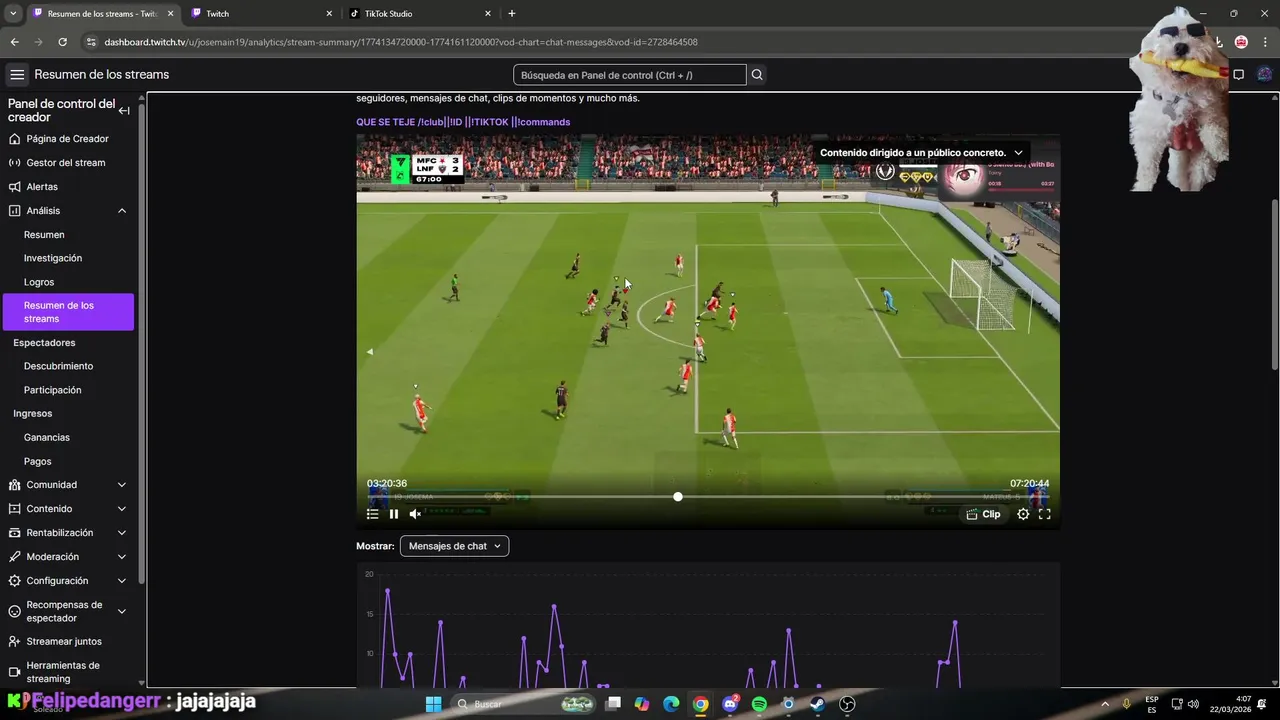Screen dimensions: 1280x720
Task: Click the Moderación sword icon
Action: tap(14, 557)
